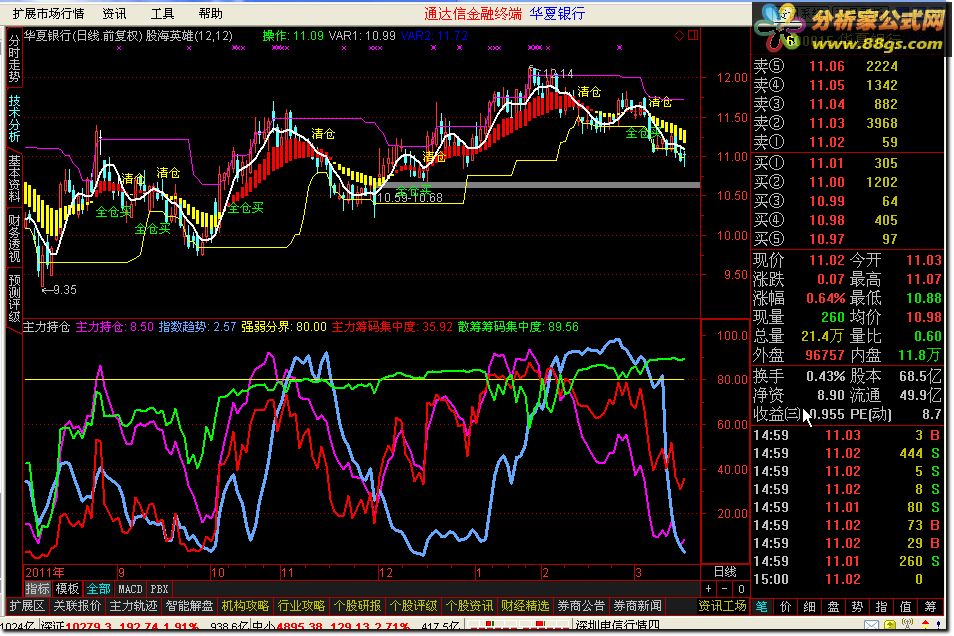954x636 pixels.
Task: Select the 细 tab in quote panel
Action: click(809, 607)
